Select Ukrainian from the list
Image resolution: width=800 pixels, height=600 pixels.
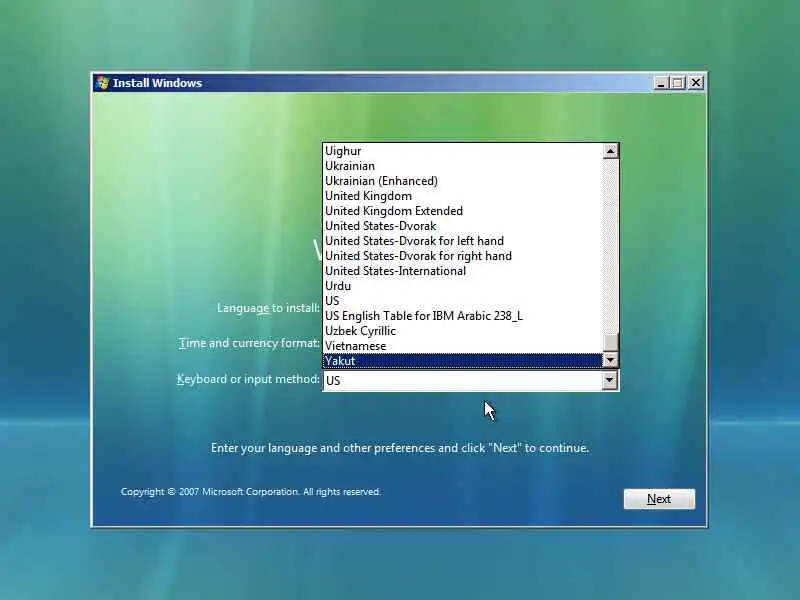[462, 166]
